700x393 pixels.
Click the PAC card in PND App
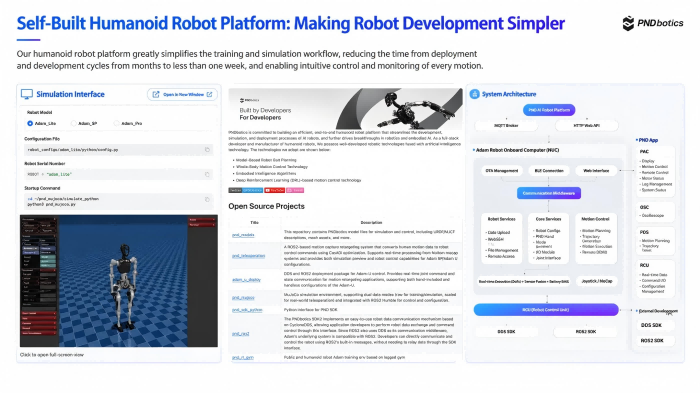pyautogui.click(x=655, y=171)
